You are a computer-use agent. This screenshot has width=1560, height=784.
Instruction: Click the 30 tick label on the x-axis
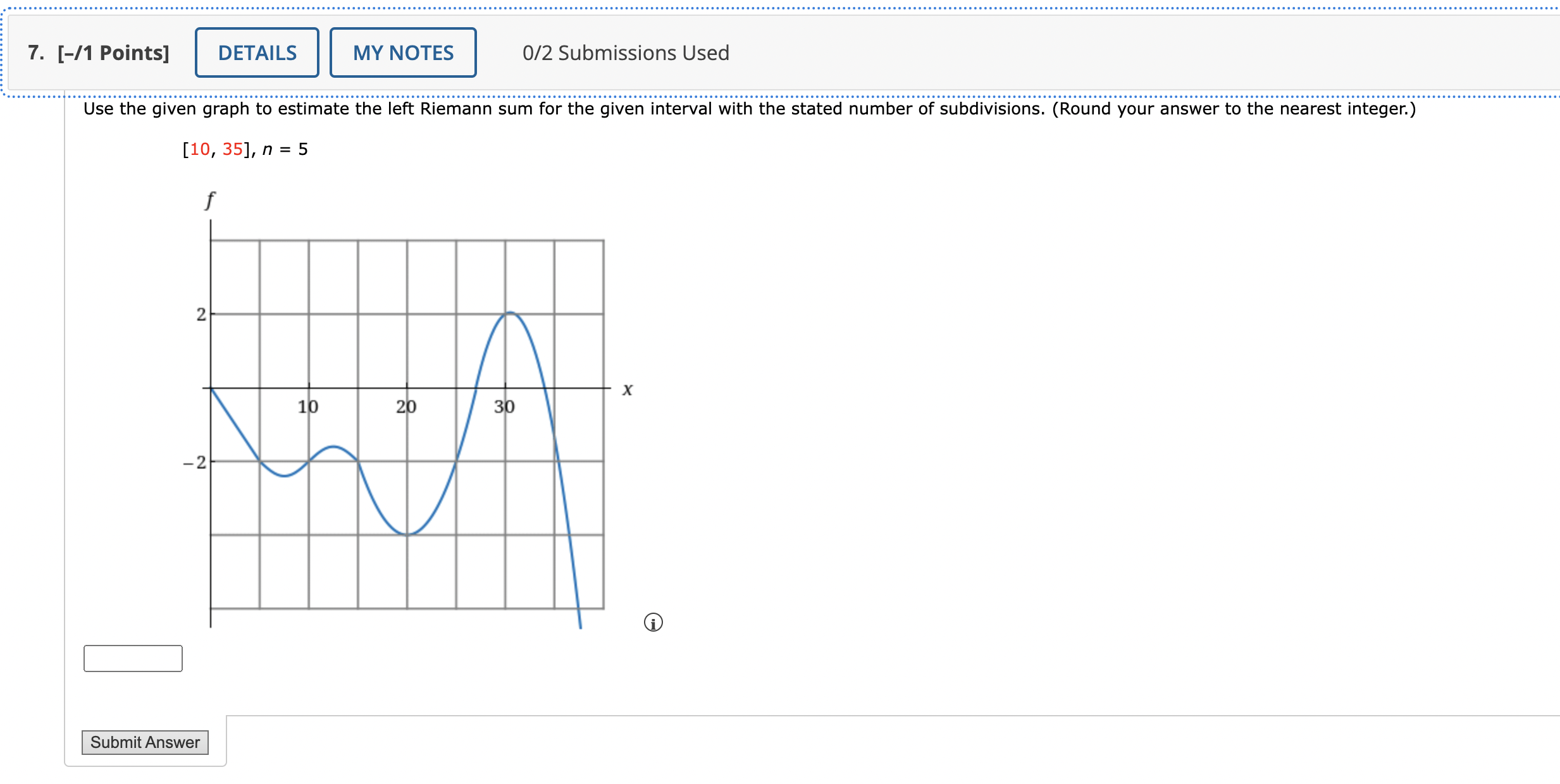tap(504, 407)
